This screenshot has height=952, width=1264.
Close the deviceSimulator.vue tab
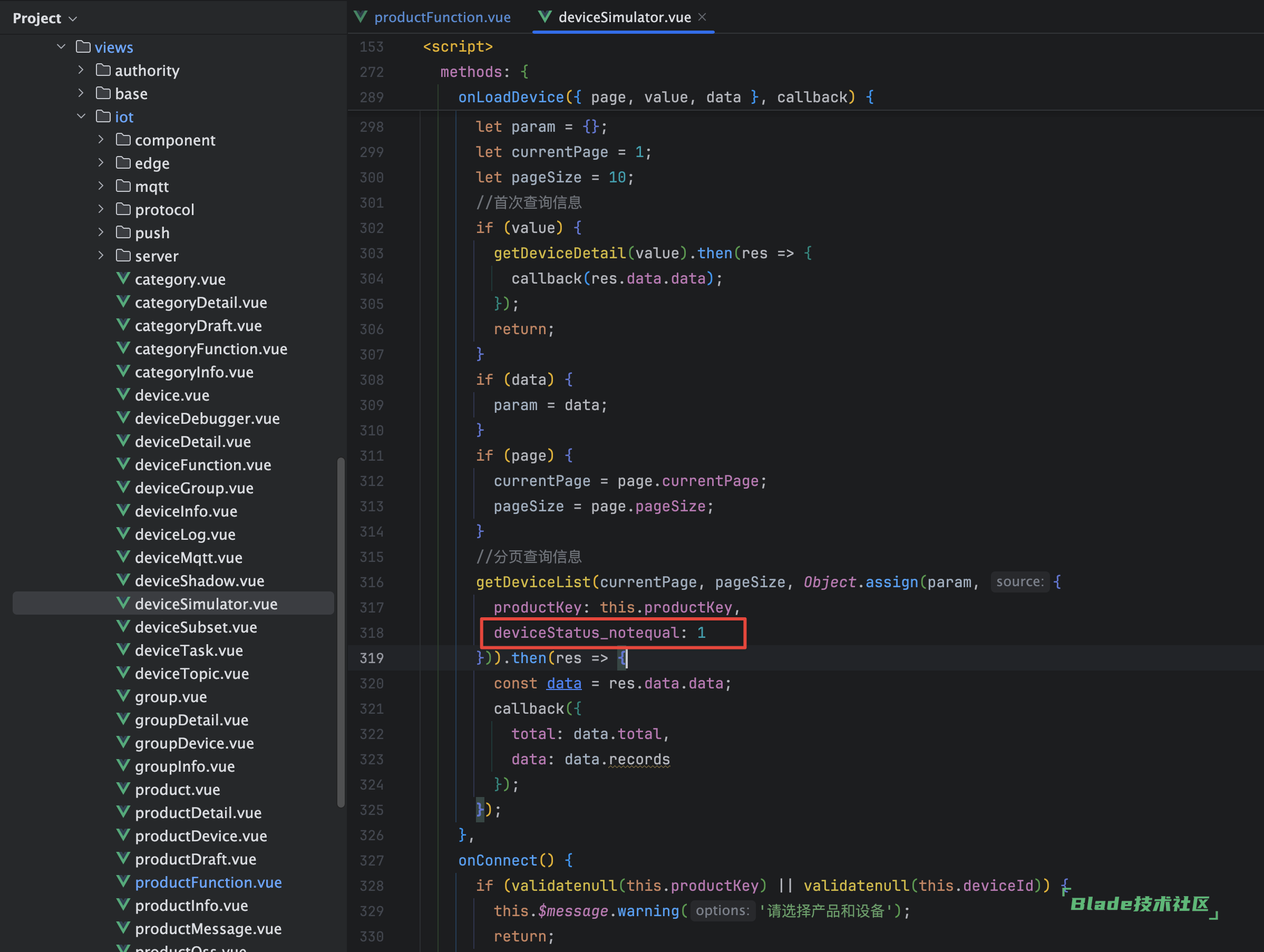702,17
